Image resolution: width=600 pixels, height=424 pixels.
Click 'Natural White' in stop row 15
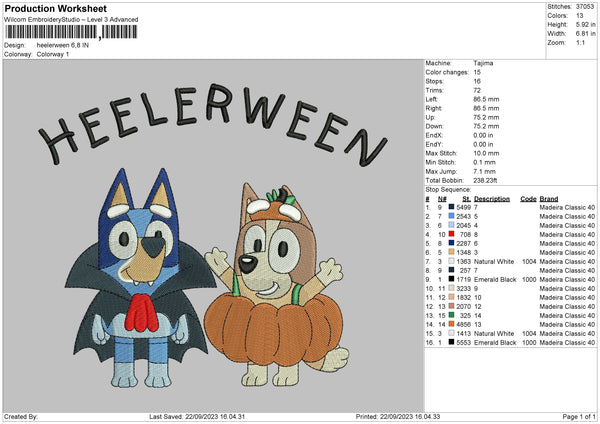tap(494, 333)
